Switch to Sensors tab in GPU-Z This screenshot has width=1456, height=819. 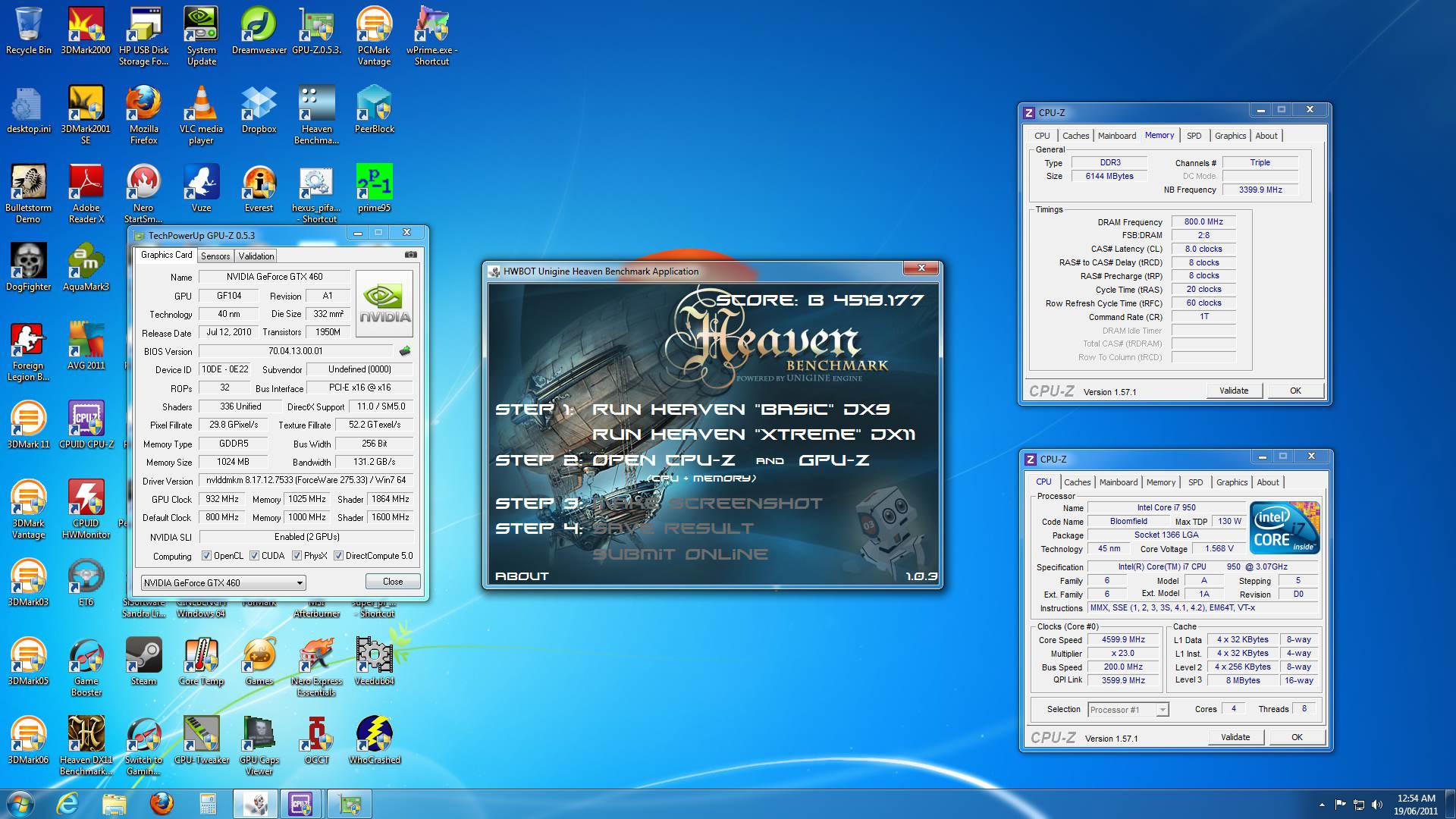click(215, 256)
